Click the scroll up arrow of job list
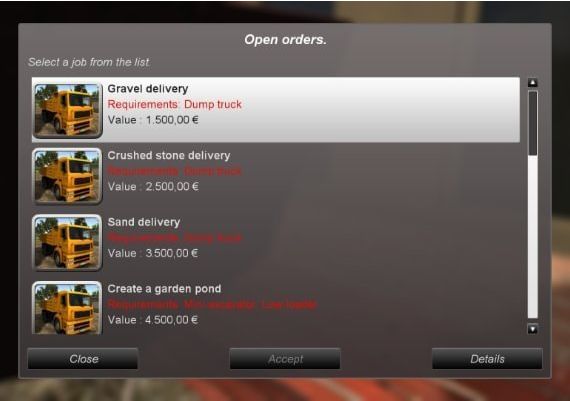The image size is (570, 401). point(533,83)
